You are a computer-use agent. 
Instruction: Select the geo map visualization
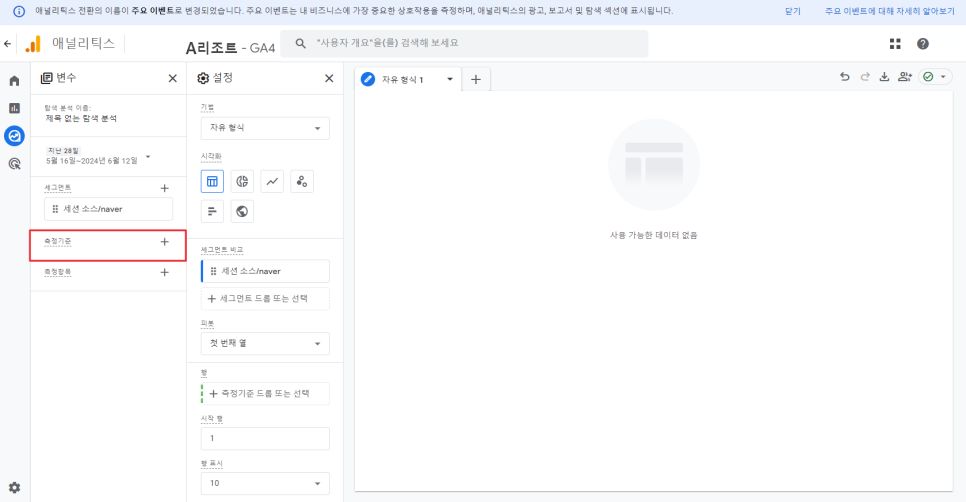click(x=242, y=211)
